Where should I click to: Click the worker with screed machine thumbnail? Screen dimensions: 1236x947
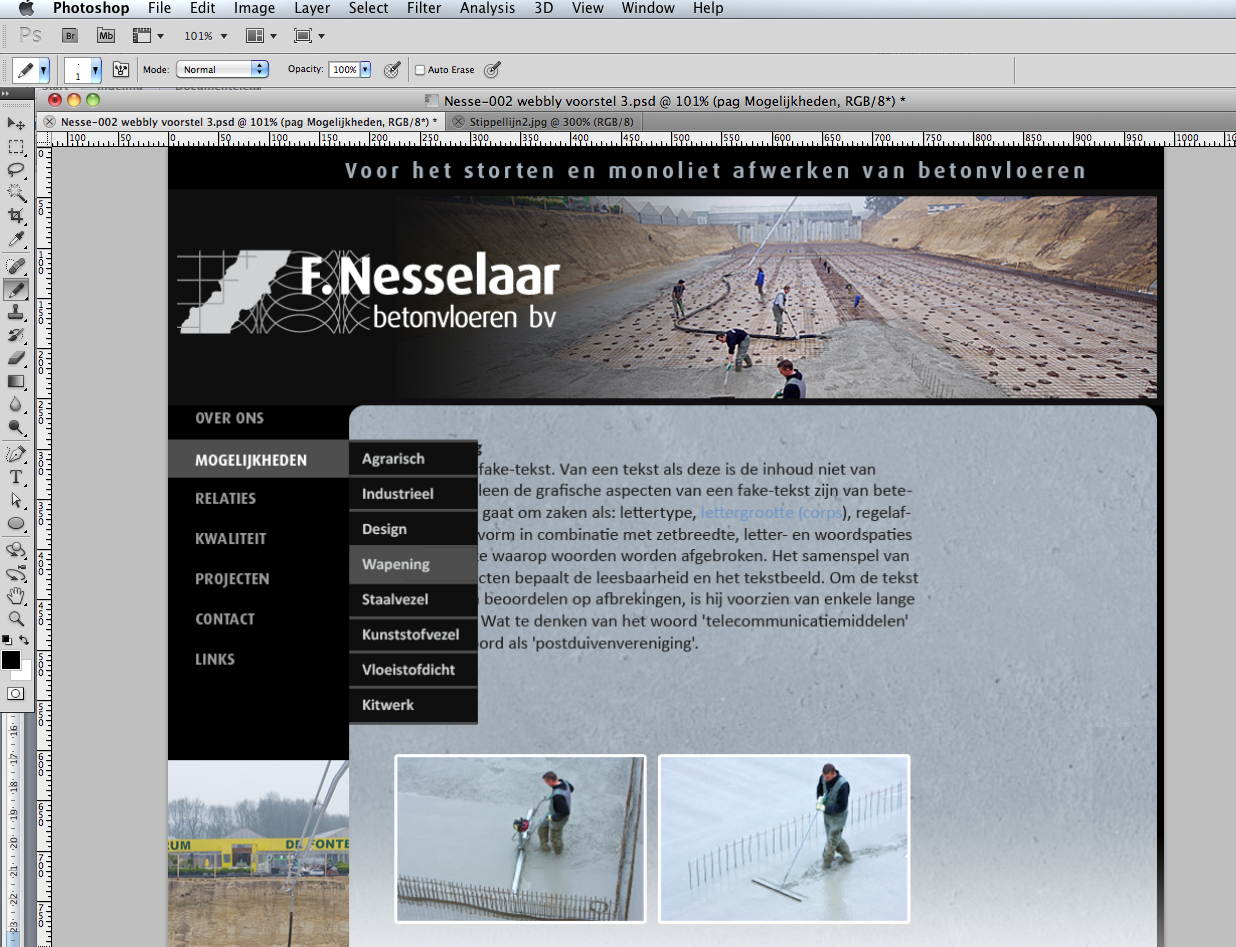pos(520,838)
